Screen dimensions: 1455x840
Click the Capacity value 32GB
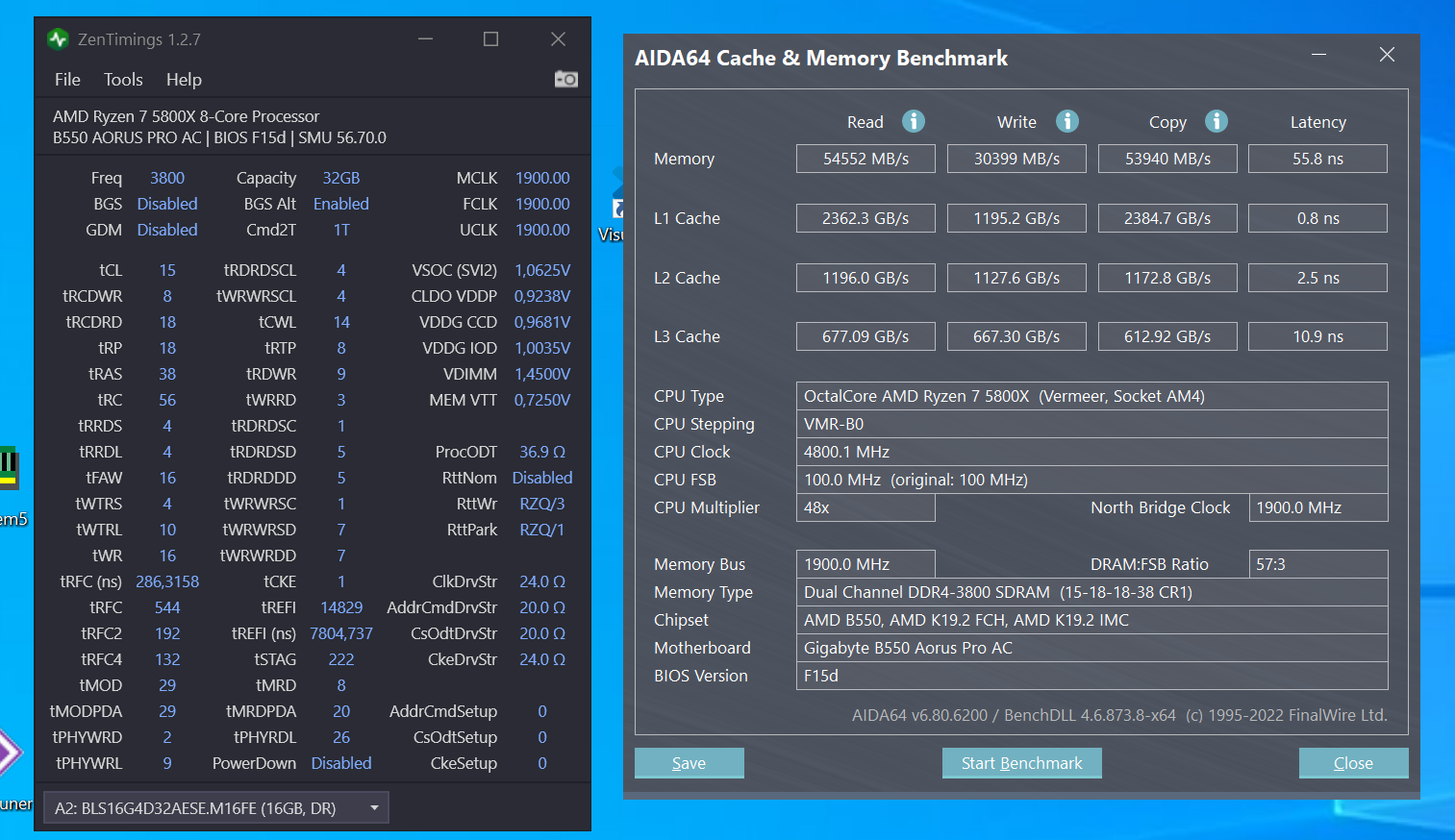pos(341,178)
